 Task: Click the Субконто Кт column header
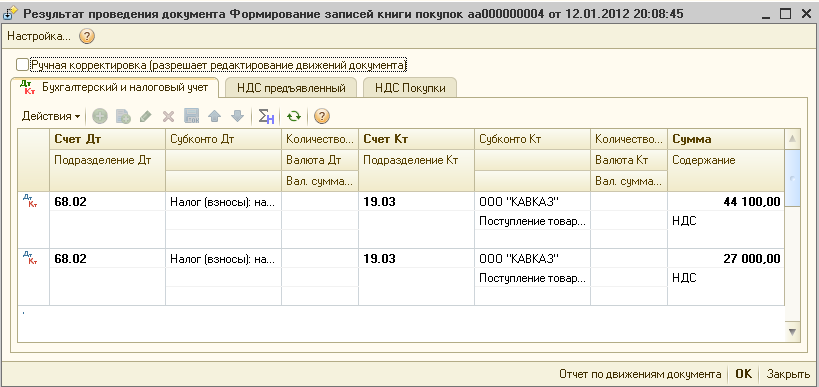click(532, 139)
